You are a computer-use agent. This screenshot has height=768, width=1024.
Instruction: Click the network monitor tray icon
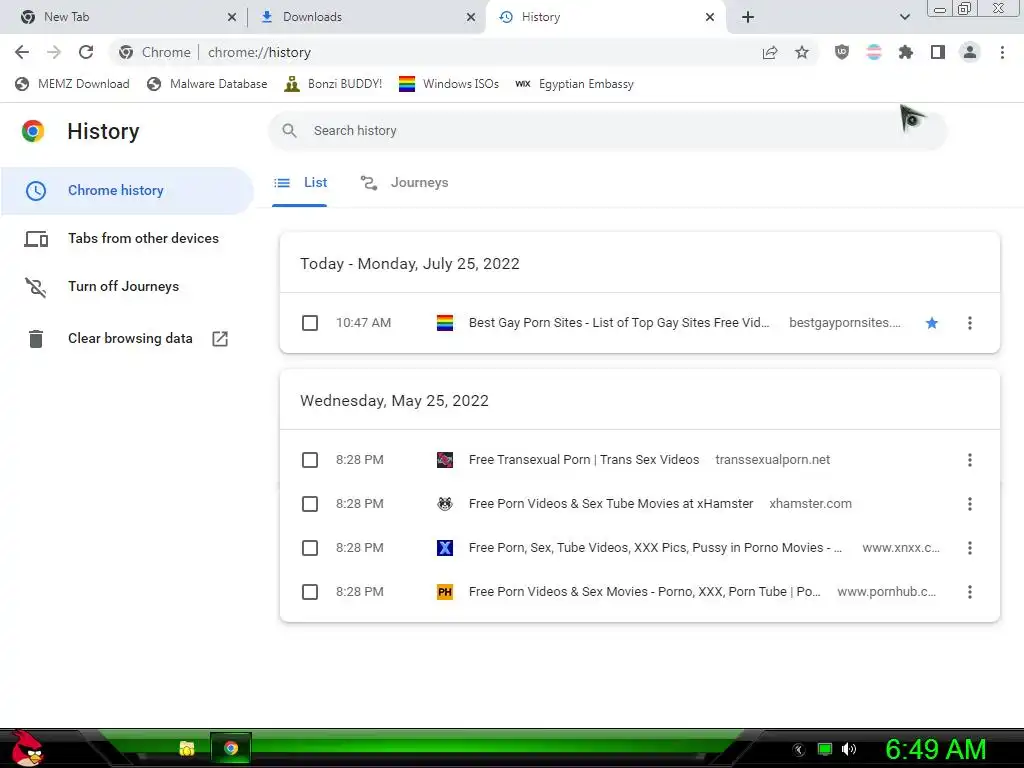click(825, 749)
